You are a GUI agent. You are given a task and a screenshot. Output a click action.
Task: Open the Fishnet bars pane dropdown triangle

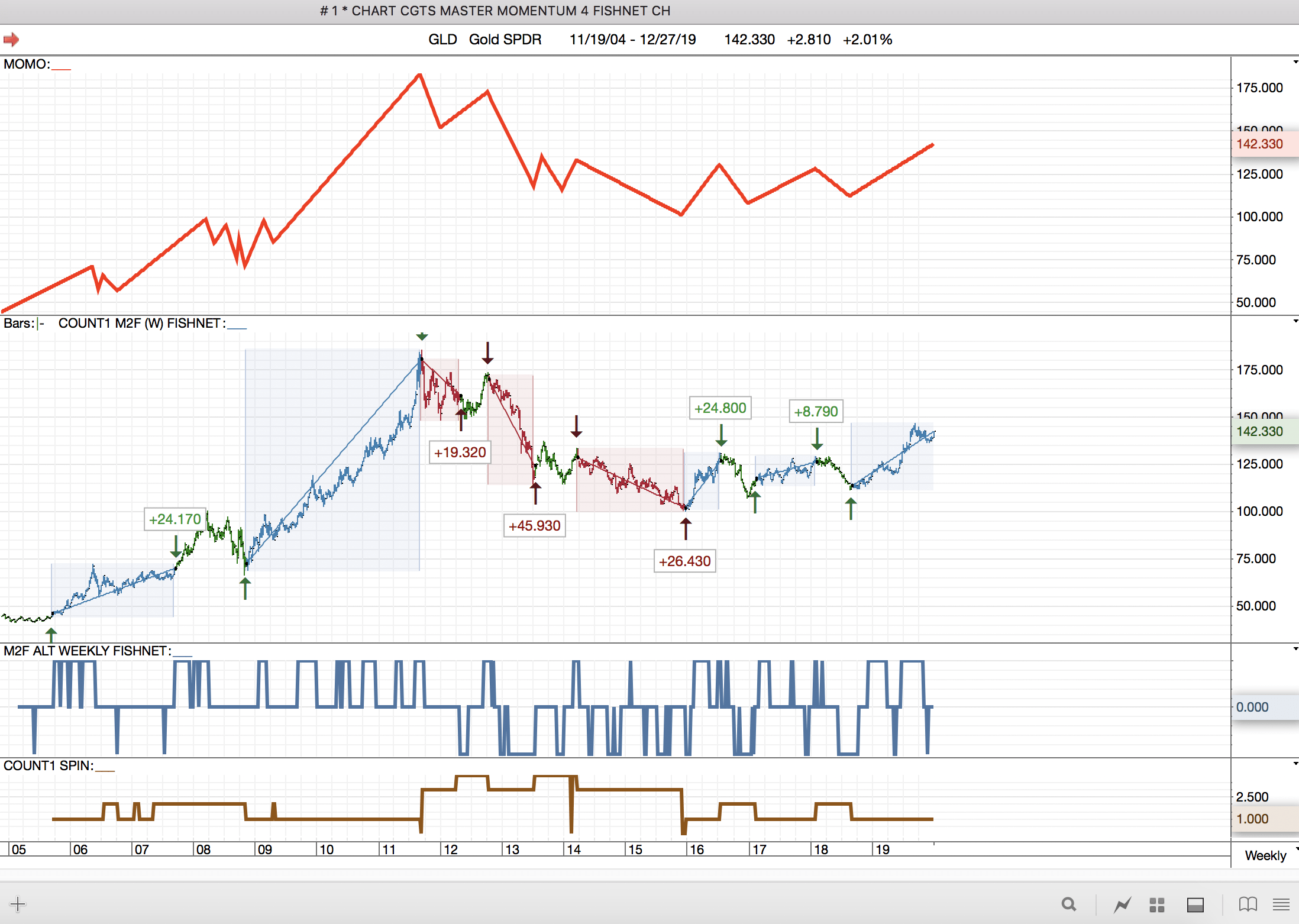(x=1295, y=321)
